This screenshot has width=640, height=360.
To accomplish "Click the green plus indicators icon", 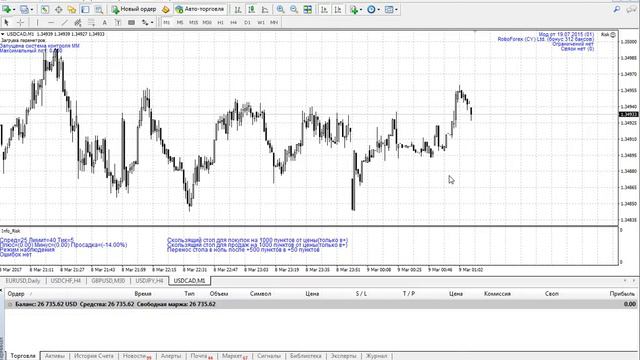I will click(x=354, y=9).
